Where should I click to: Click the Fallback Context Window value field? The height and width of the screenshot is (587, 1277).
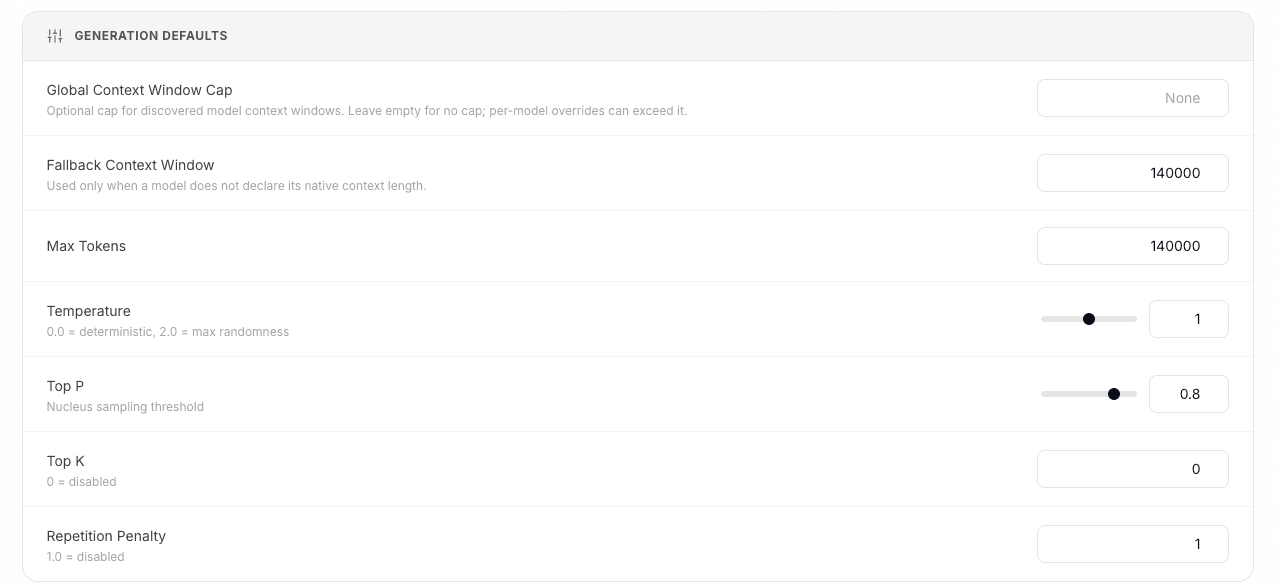click(1132, 173)
